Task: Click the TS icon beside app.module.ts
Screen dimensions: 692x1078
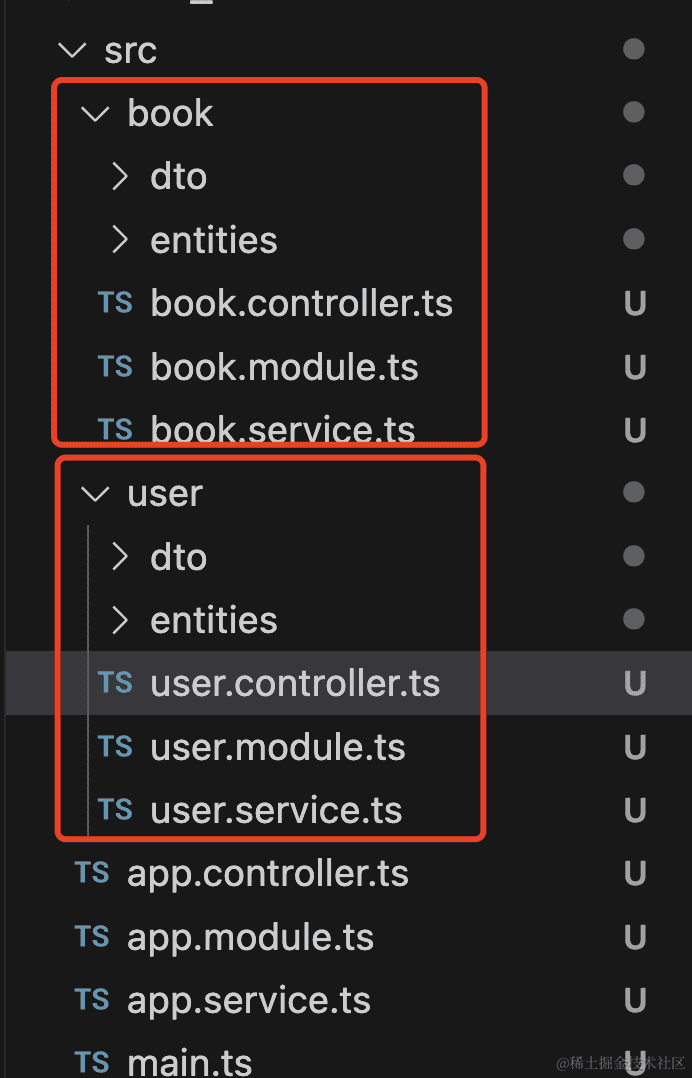Action: coord(92,937)
